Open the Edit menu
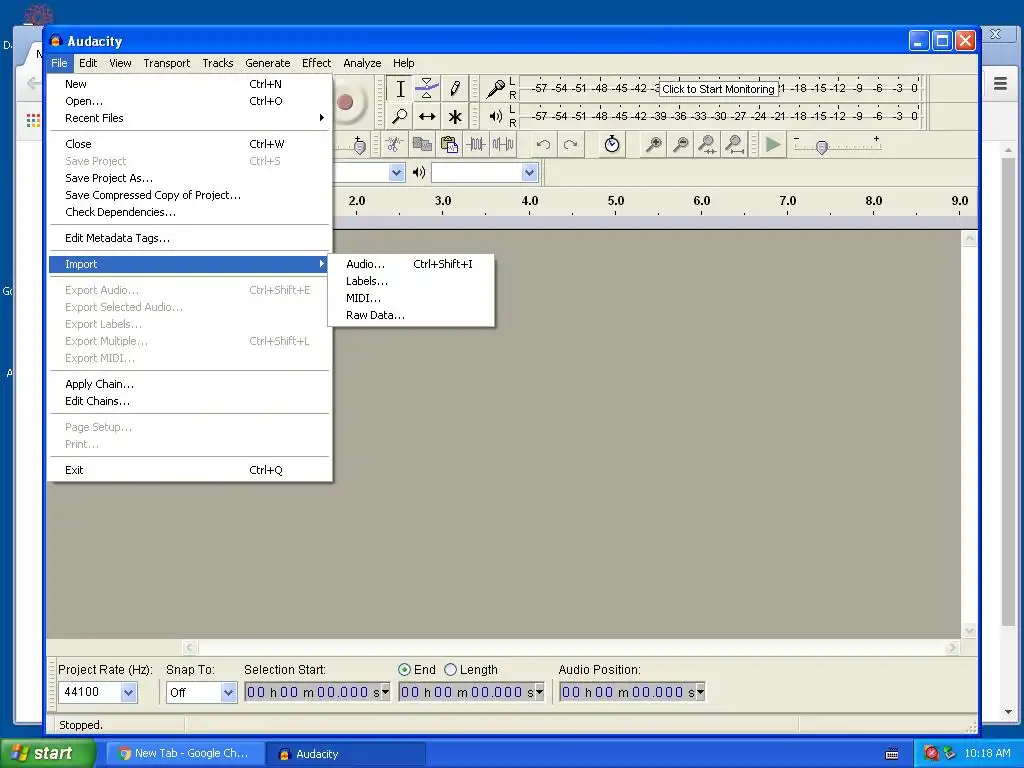 pos(88,63)
